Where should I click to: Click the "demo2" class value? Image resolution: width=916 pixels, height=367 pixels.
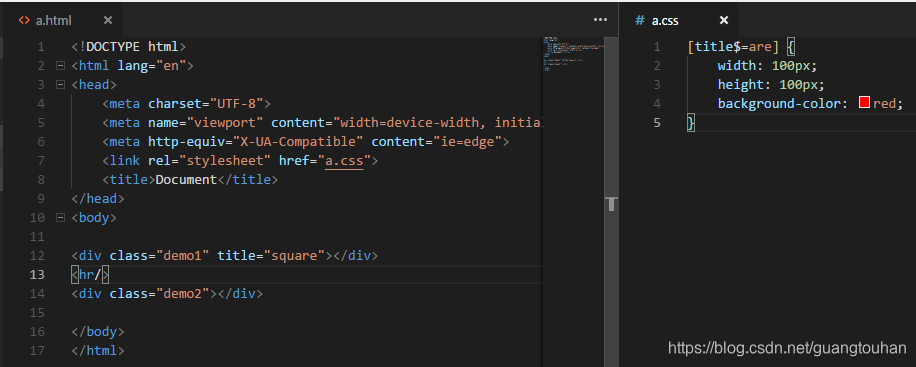coord(183,294)
